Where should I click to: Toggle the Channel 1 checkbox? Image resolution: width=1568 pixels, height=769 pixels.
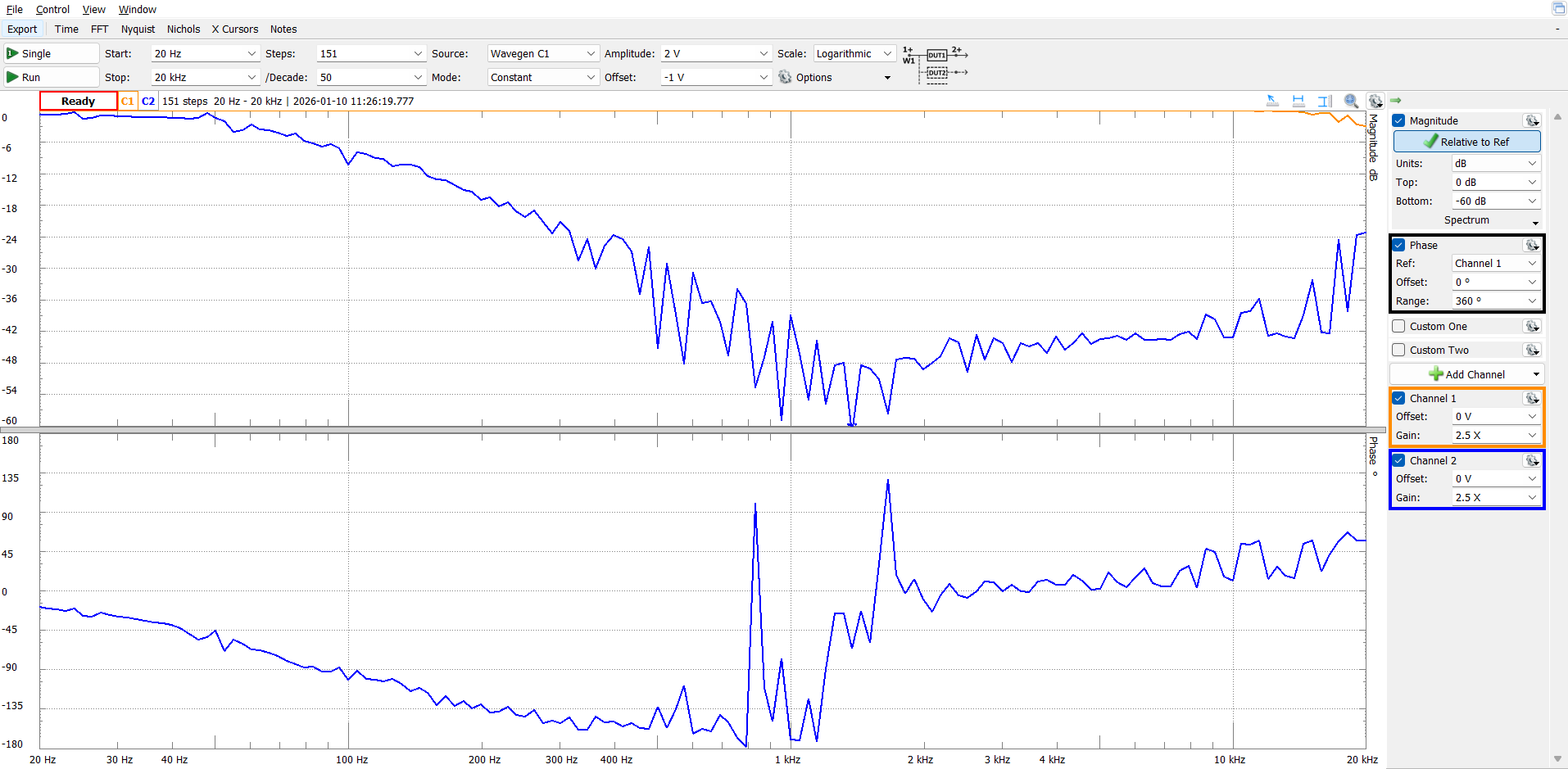coord(1398,398)
